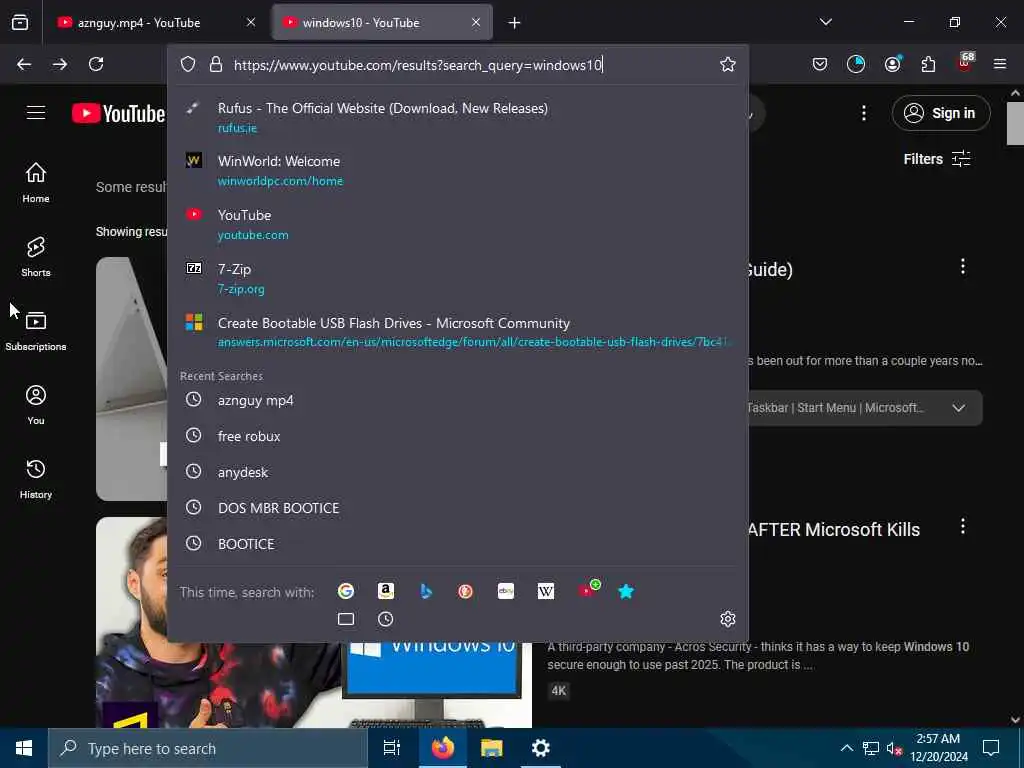The image size is (1024, 768).
Task: Open the Windows Start menu
Action: click(x=24, y=748)
